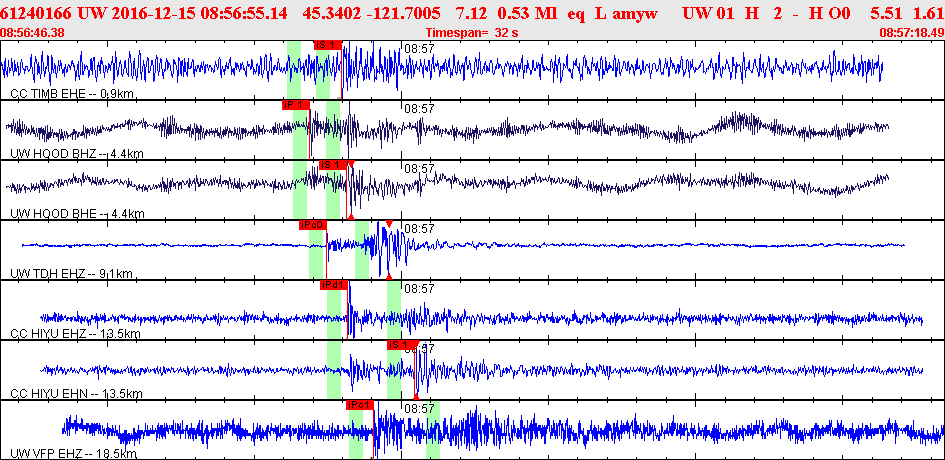Select the iPc1 pick flag on VFP EHZ

[360, 405]
